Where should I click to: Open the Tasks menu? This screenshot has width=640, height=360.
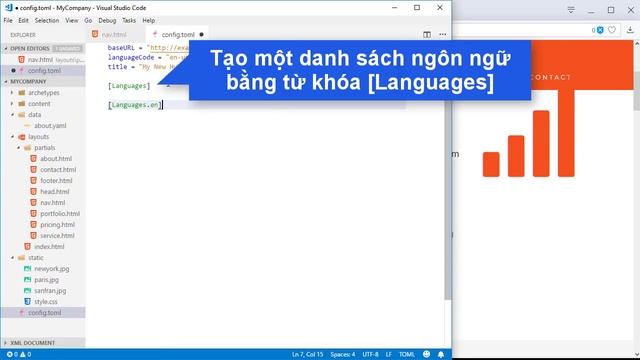point(129,20)
